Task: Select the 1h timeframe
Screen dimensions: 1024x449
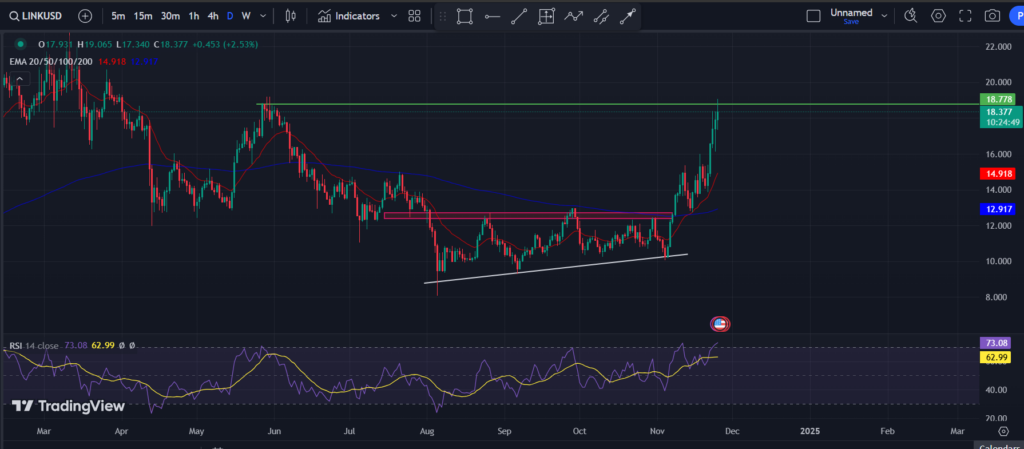Action: 194,16
